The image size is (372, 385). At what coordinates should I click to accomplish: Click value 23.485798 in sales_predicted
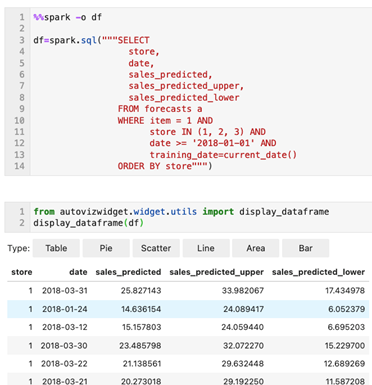tap(140, 346)
